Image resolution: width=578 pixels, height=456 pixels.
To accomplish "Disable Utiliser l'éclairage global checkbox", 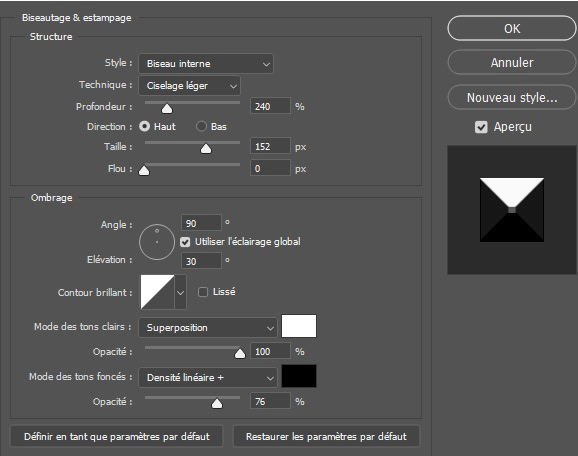I will click(x=185, y=242).
